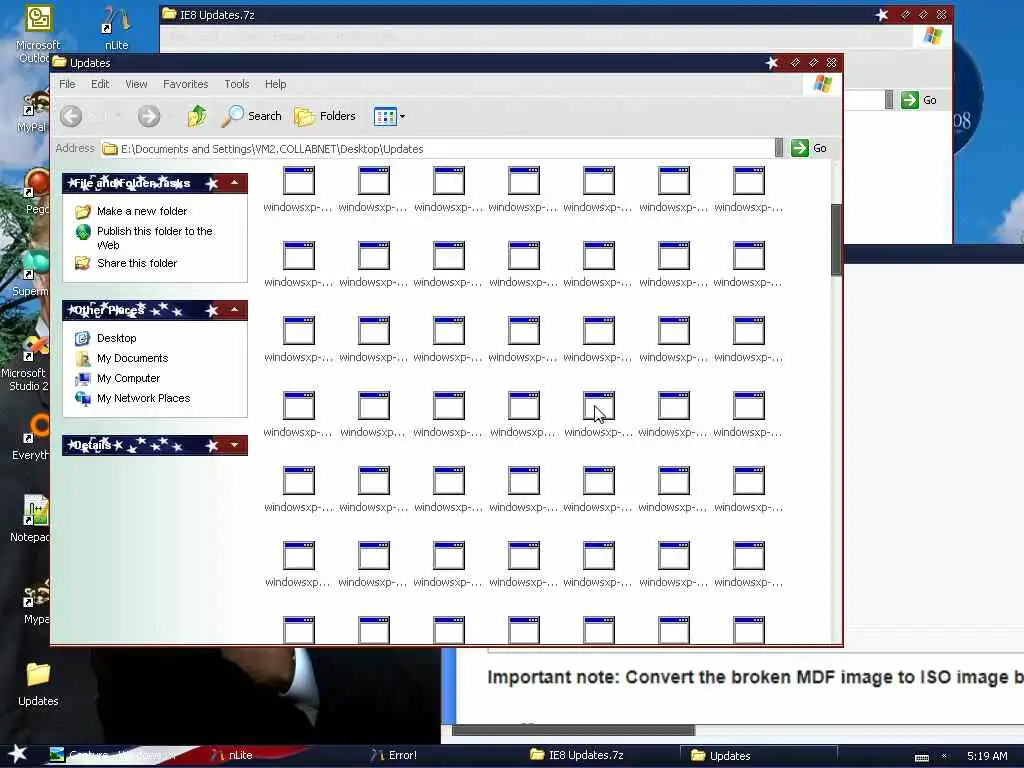Select the Updates folder on desktop
Viewport: 1024px width, 768px height.
(x=38, y=684)
